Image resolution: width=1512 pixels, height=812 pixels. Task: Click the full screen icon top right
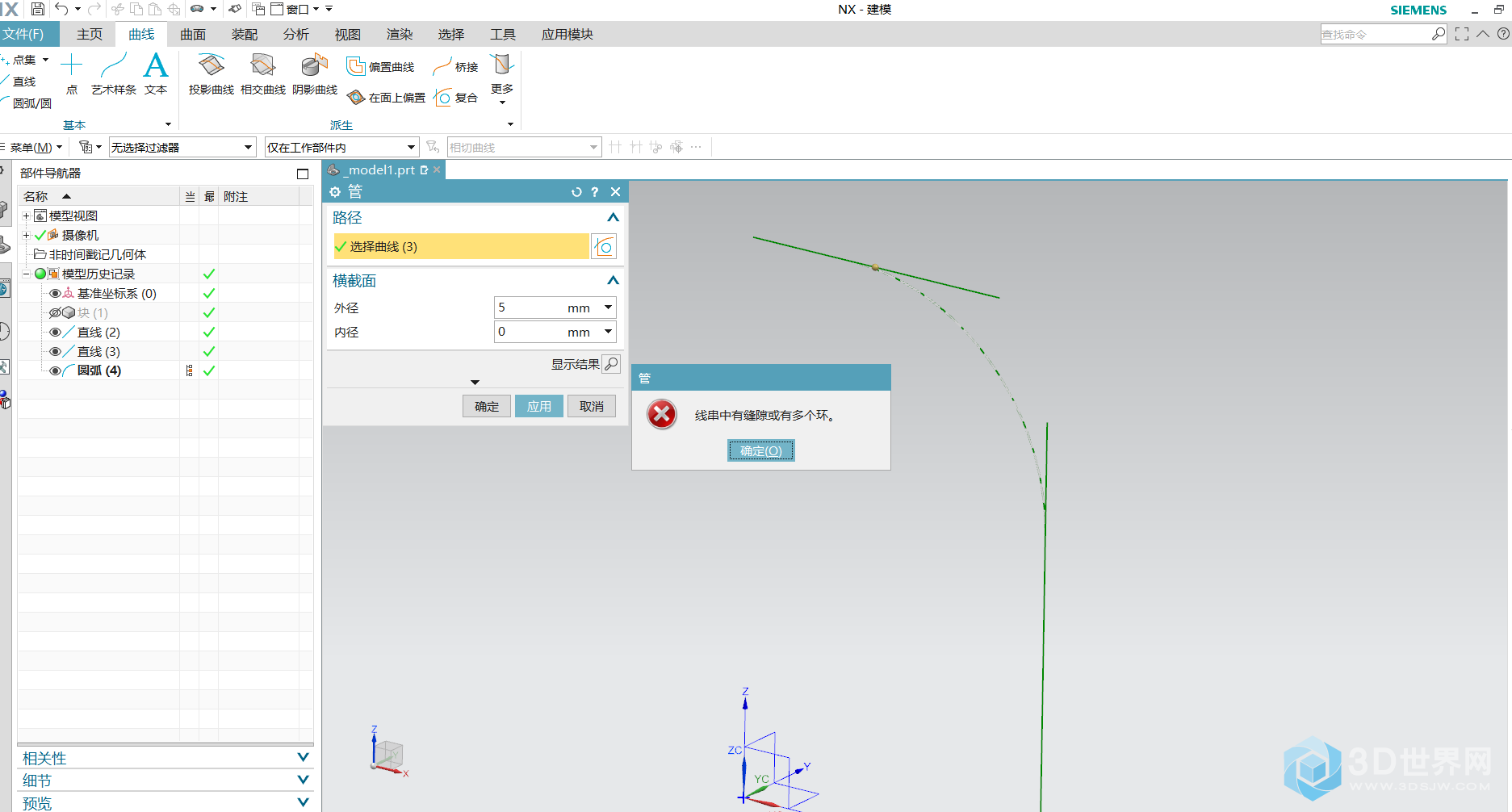pos(1462,34)
